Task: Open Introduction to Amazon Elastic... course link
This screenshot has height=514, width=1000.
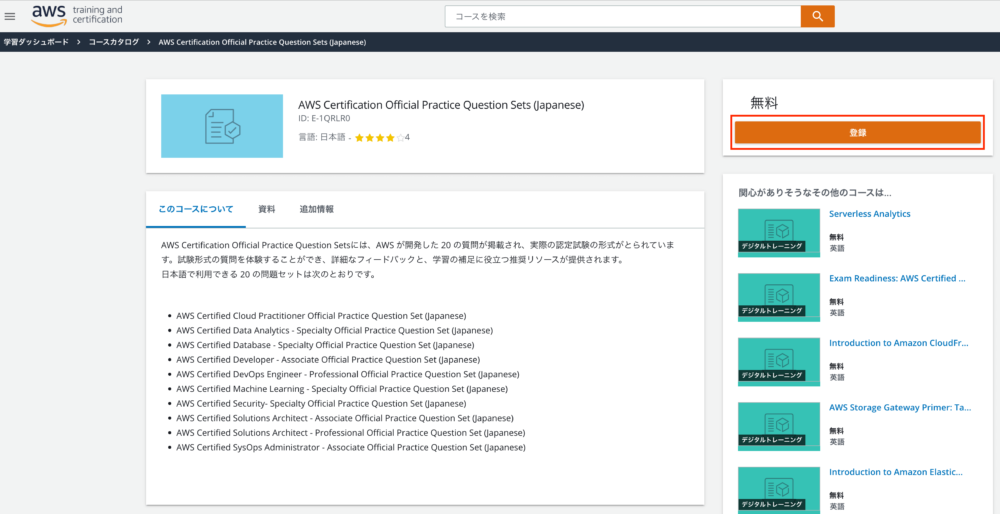Action: [x=895, y=472]
